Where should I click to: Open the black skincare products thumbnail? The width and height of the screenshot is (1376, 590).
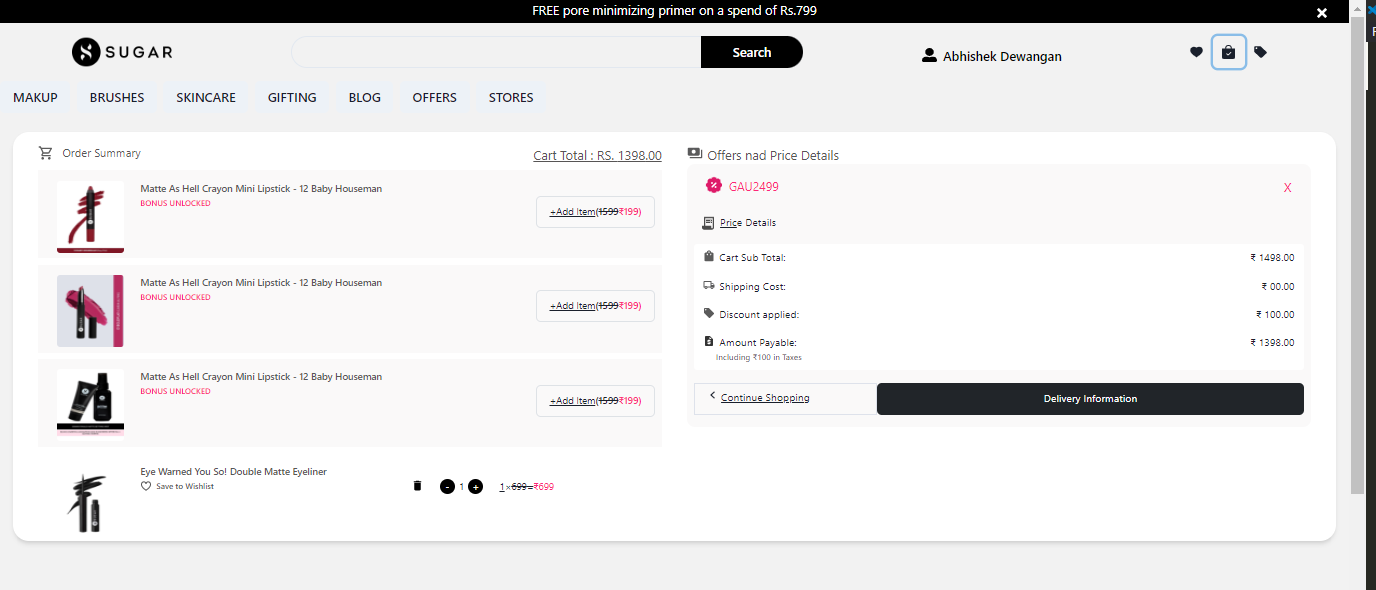[90, 403]
